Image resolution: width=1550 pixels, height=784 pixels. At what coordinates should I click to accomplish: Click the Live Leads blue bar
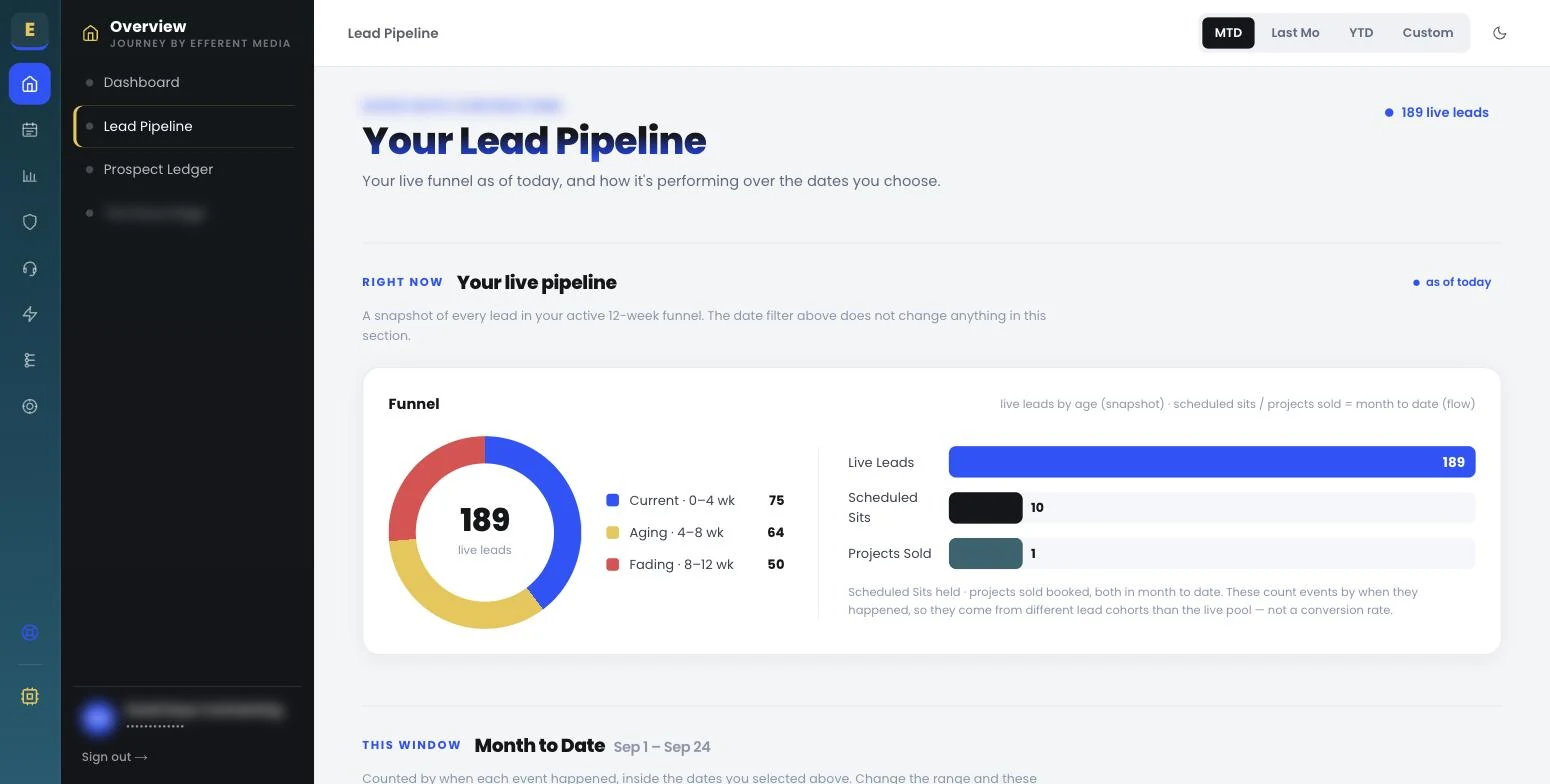tap(1212, 462)
